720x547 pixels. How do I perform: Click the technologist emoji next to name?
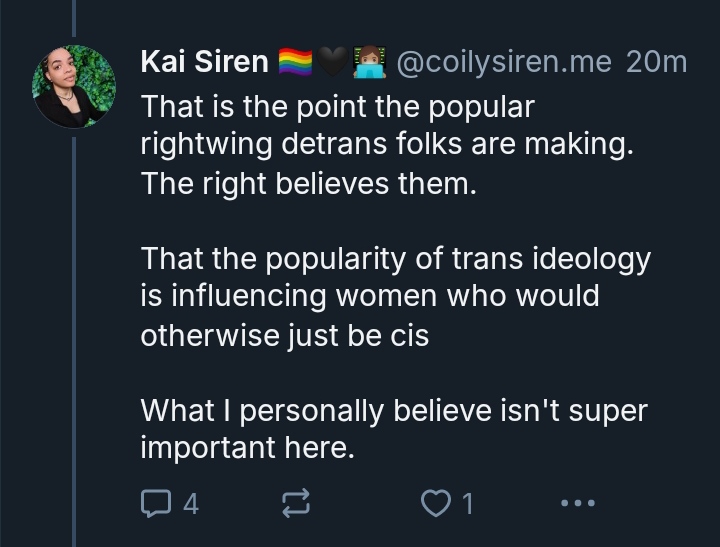click(370, 62)
